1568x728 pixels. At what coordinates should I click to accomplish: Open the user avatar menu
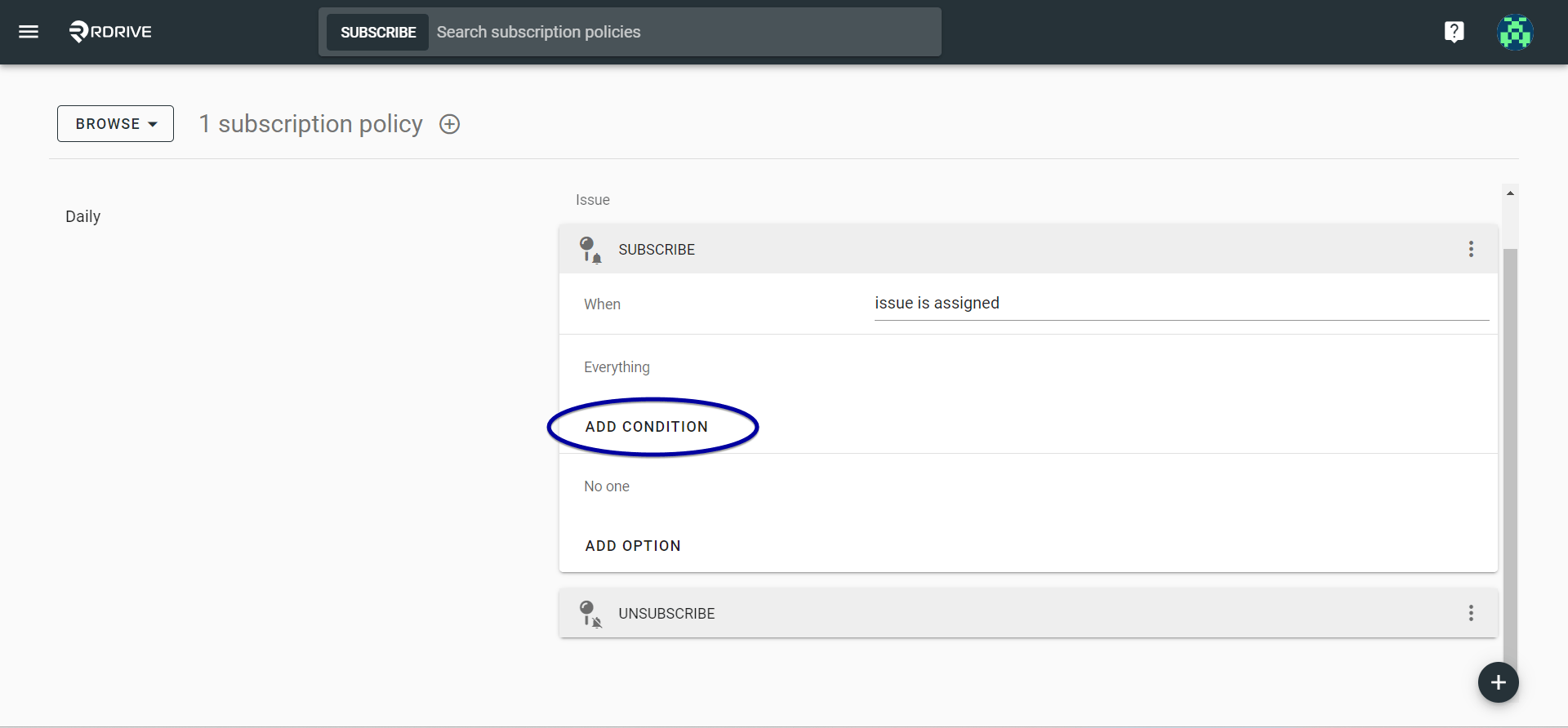click(1515, 32)
